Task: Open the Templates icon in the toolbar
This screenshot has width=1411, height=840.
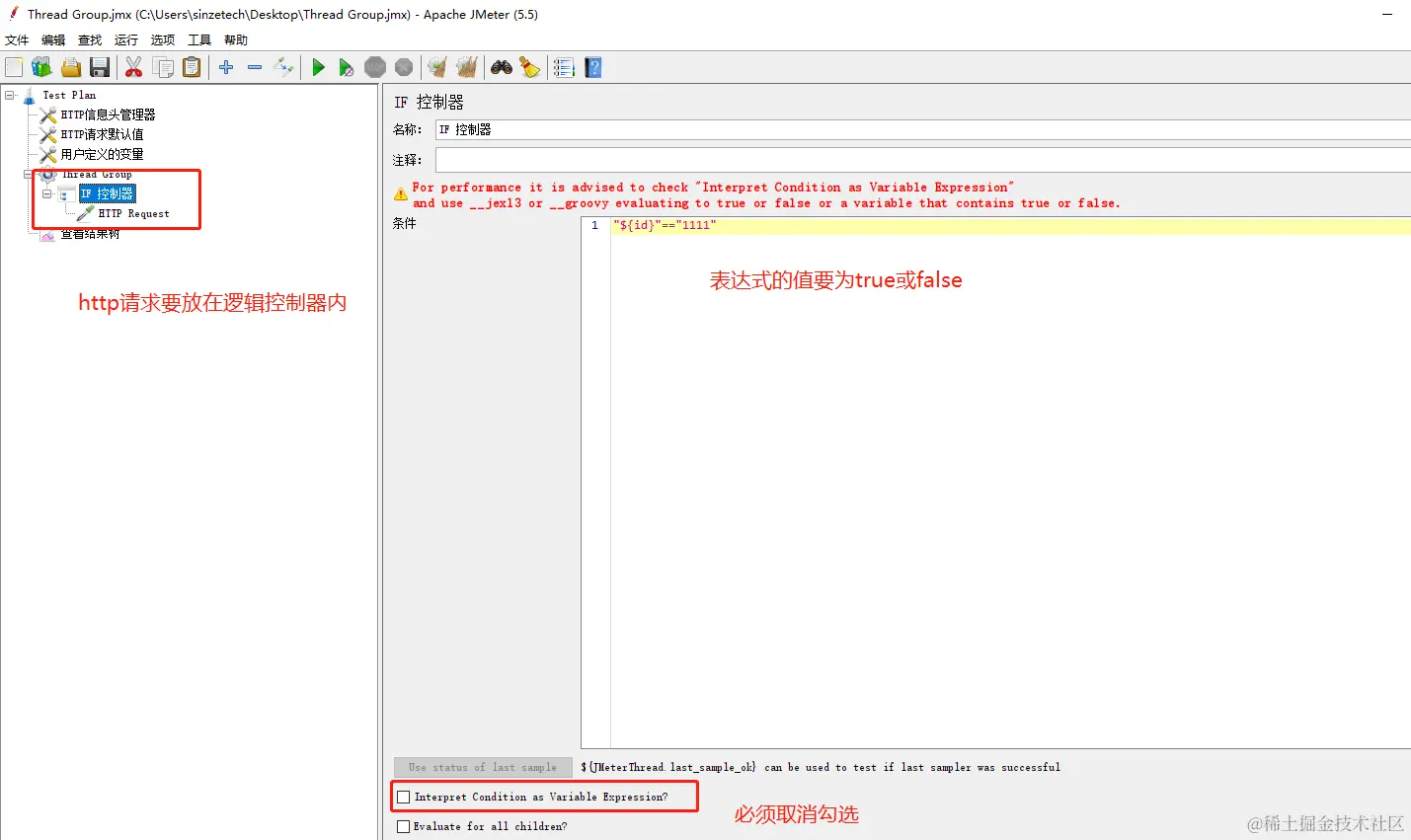Action: tap(41, 67)
